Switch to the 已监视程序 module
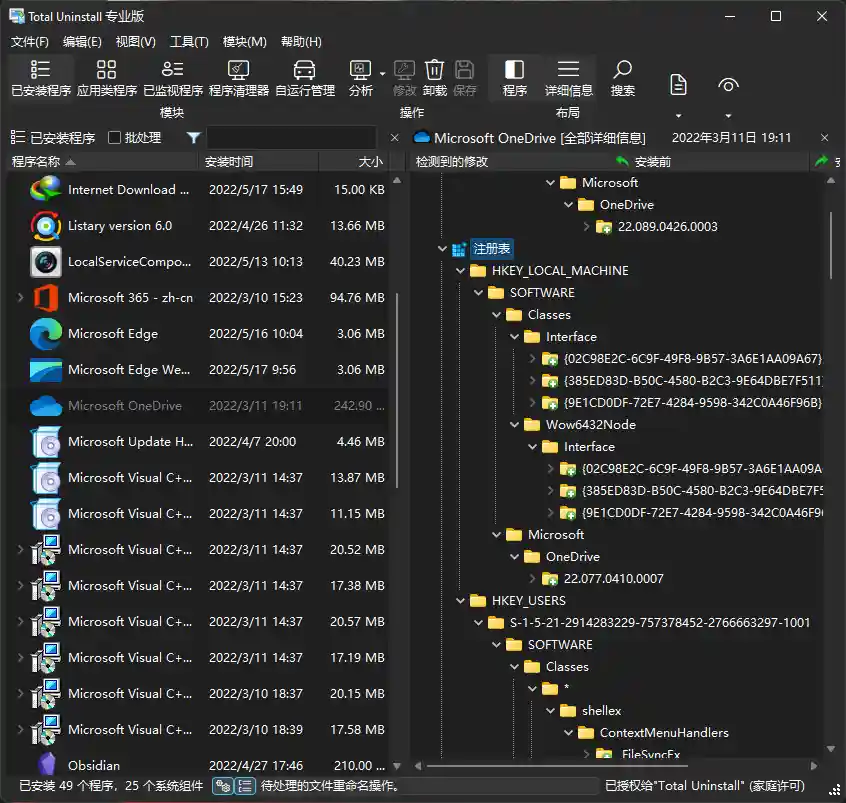This screenshot has width=846, height=803. (172, 77)
